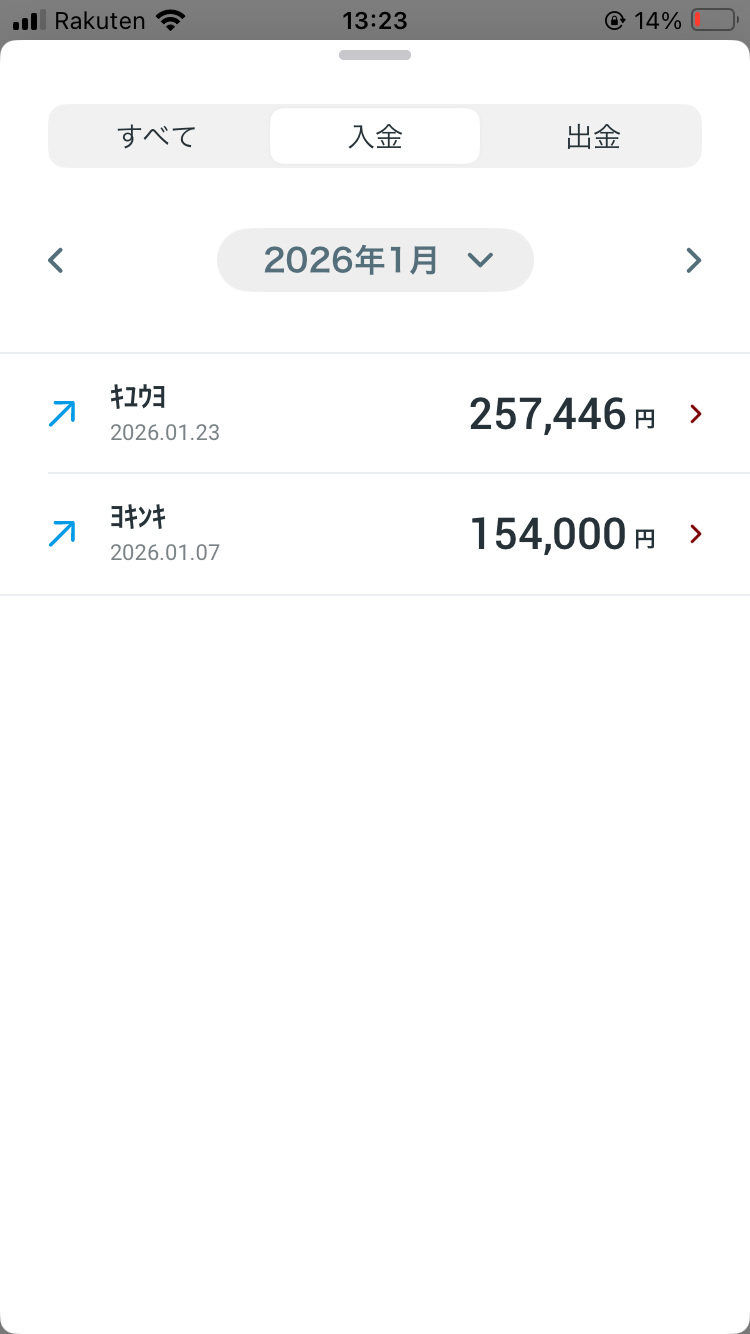750x1334 pixels.
Task: Expand month picker via the down chevron
Action: point(481,261)
